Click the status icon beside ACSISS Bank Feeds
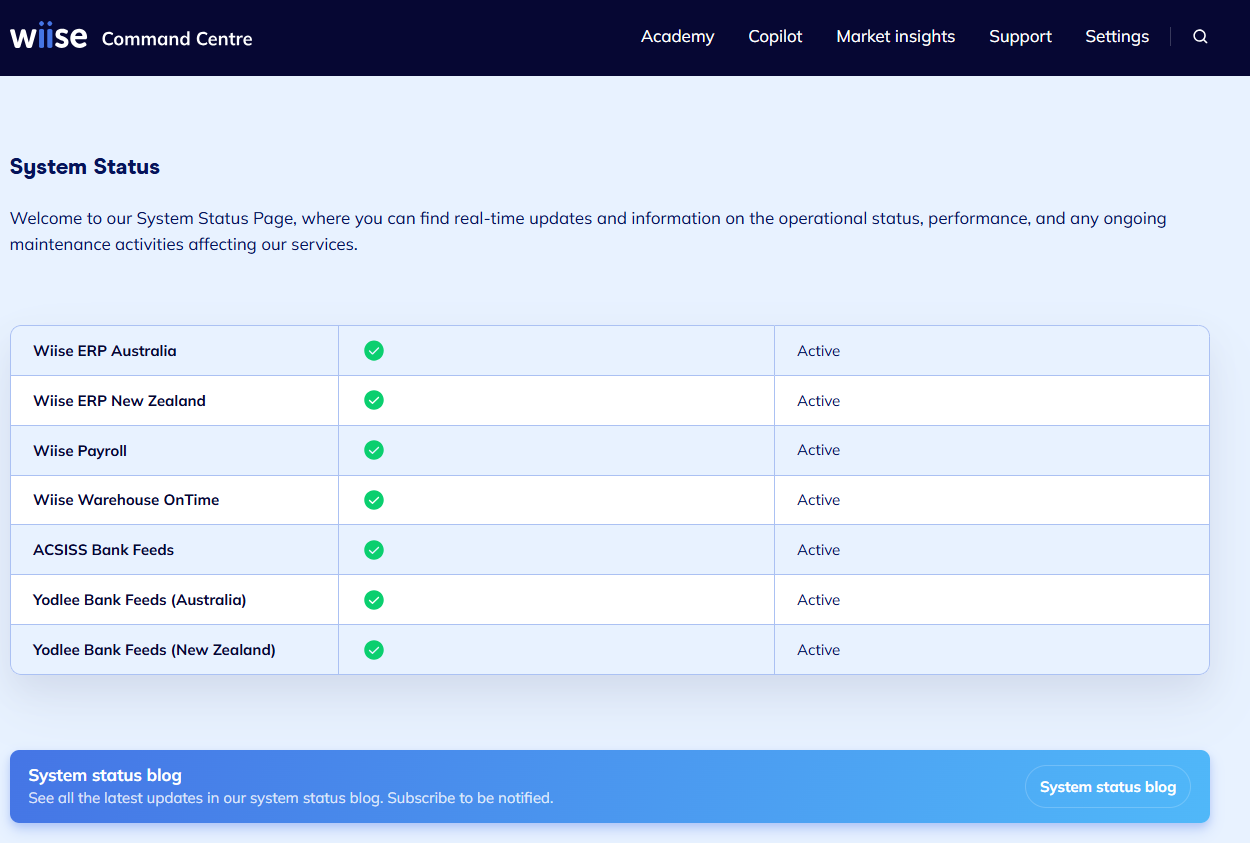The height and width of the screenshot is (843, 1250). (373, 550)
